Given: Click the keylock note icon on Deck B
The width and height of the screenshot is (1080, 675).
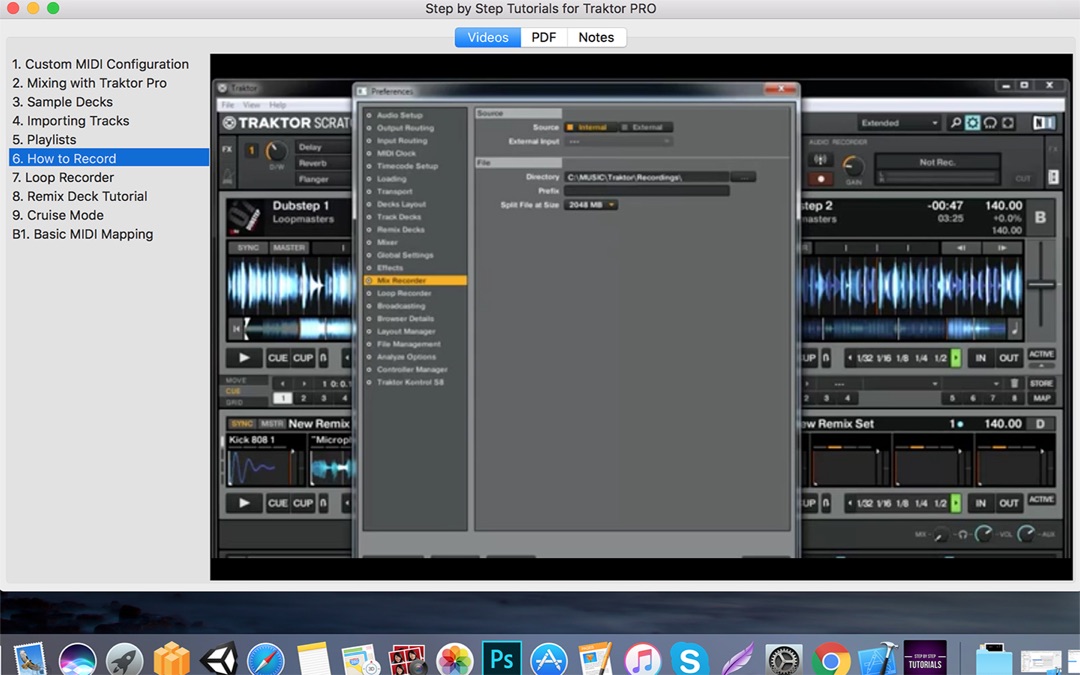Looking at the screenshot, I should [x=1014, y=329].
